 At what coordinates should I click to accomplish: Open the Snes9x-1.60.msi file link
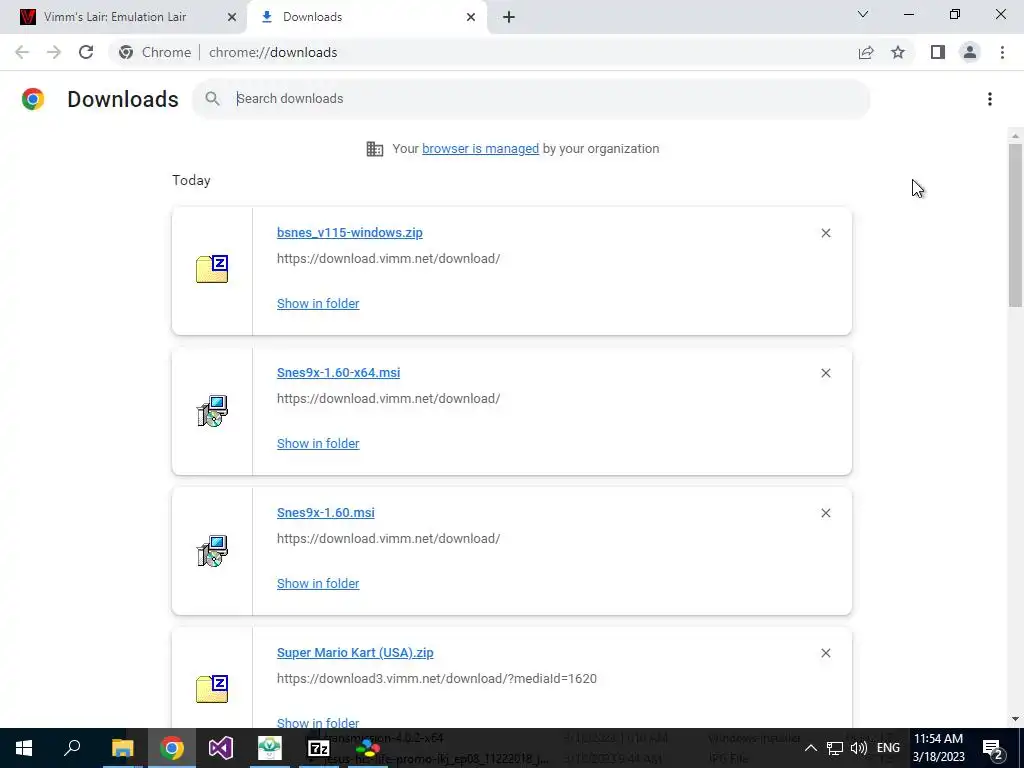click(x=325, y=513)
